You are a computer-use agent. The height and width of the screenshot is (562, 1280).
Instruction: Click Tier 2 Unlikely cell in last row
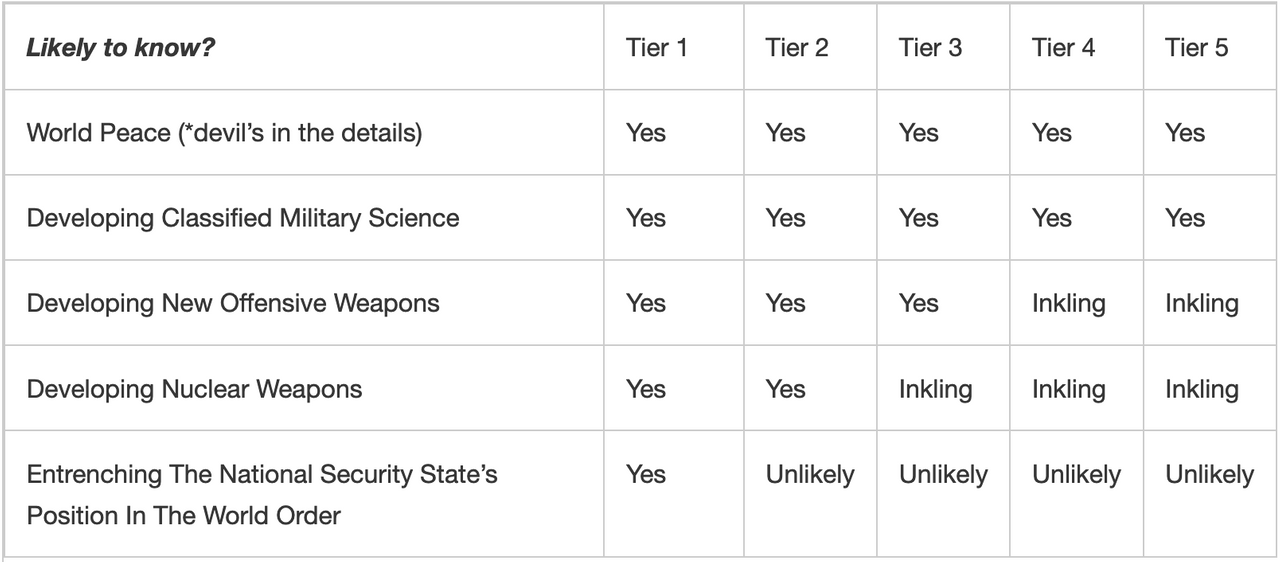click(x=810, y=474)
